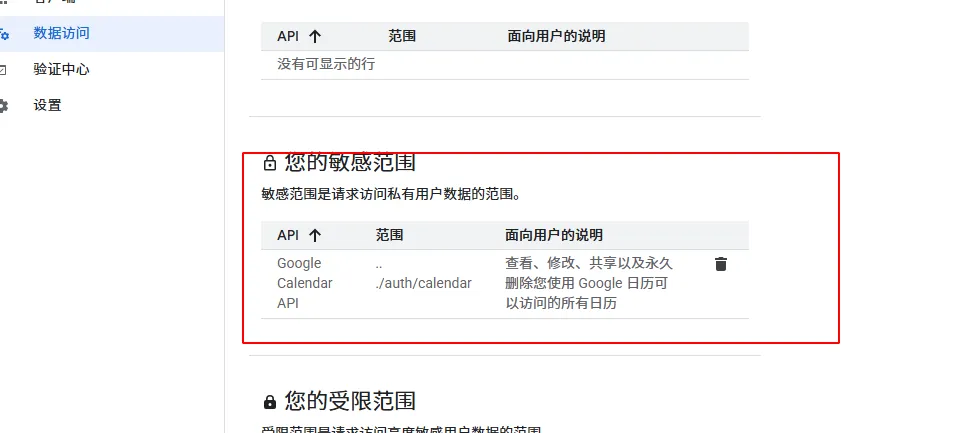This screenshot has width=958, height=433.
Task: Click the lock icon beside 您的受限范围
Action: 269,402
